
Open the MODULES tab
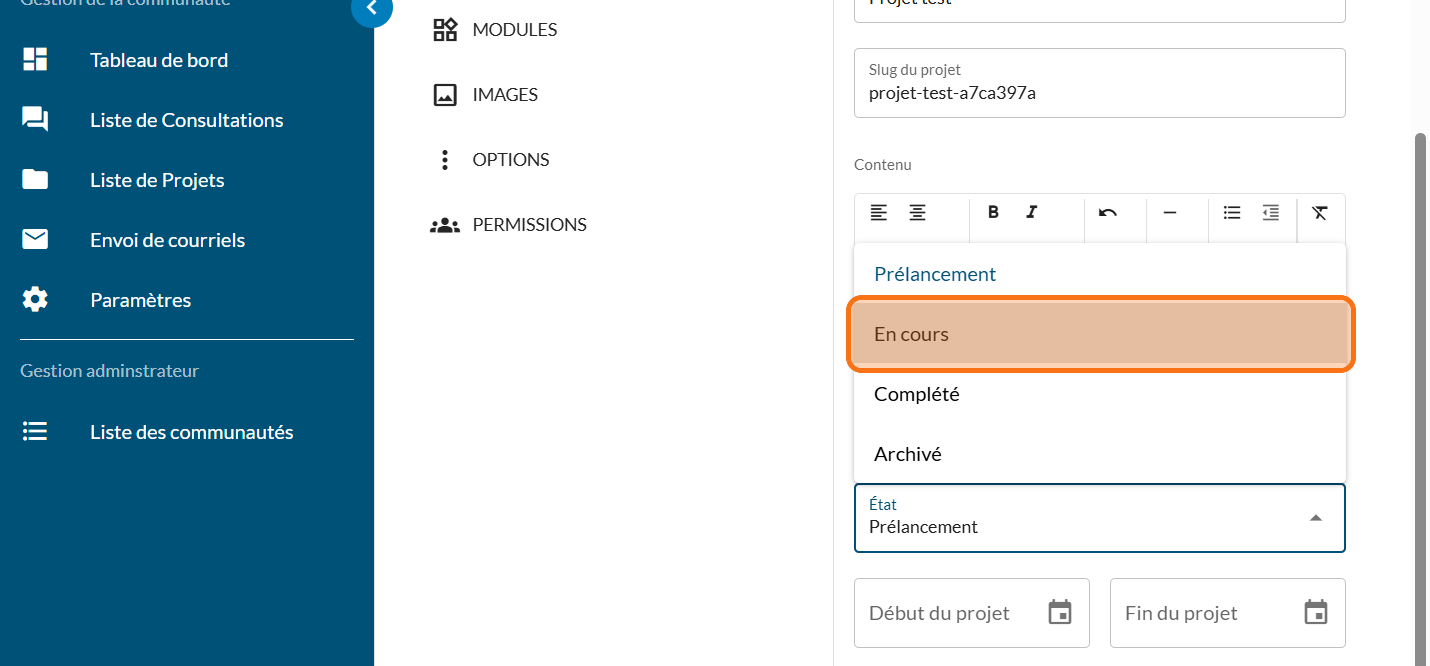point(514,30)
